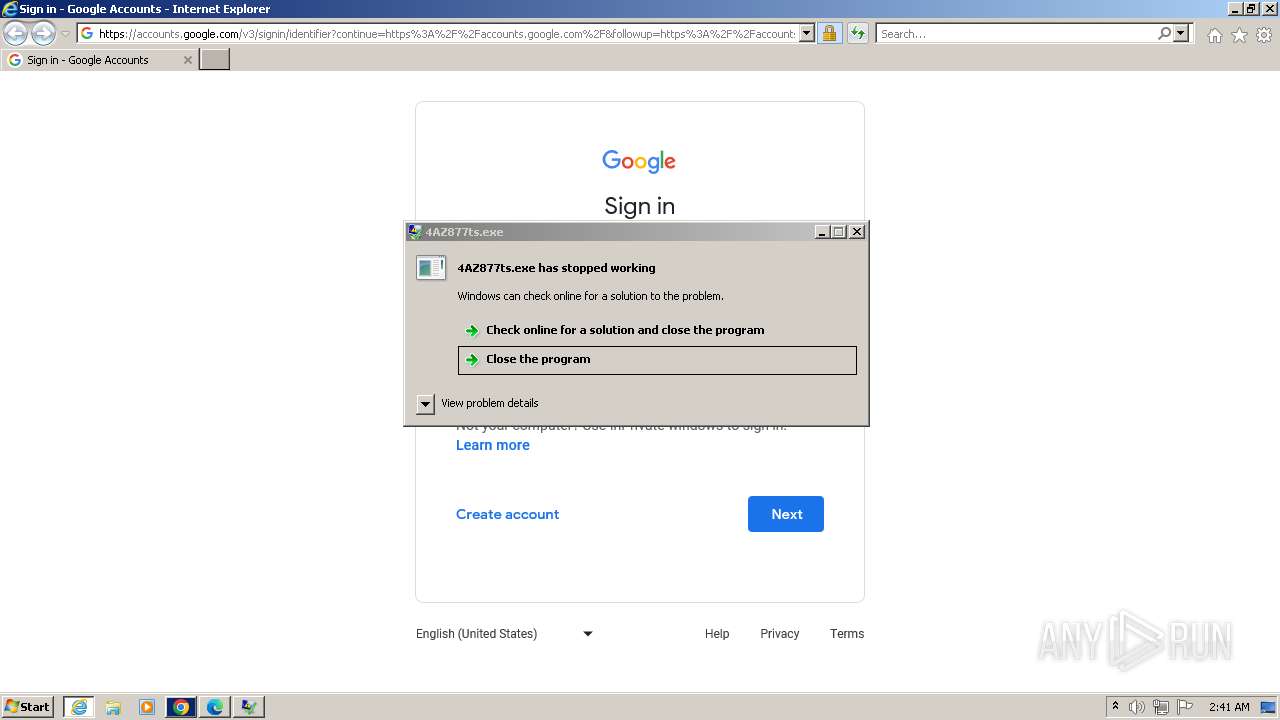
Task: Open the recent pages dropdown arrow
Action: [x=65, y=34]
